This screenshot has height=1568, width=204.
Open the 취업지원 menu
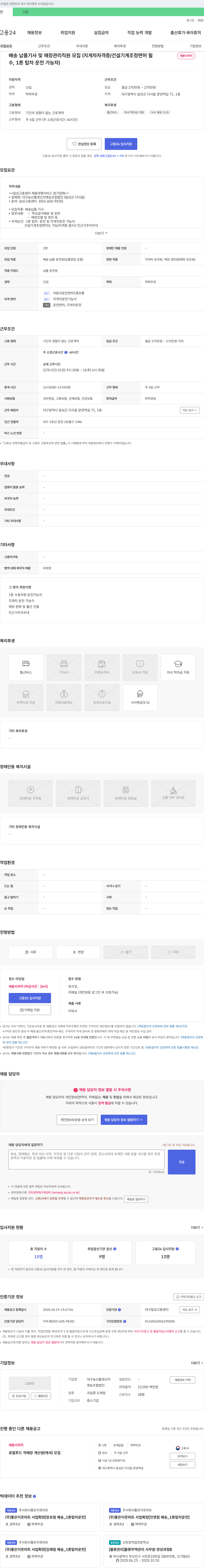pos(68,33)
